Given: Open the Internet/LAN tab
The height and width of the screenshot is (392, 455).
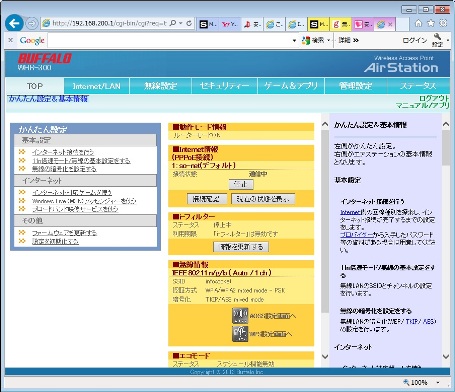Looking at the screenshot, I should tap(96, 86).
